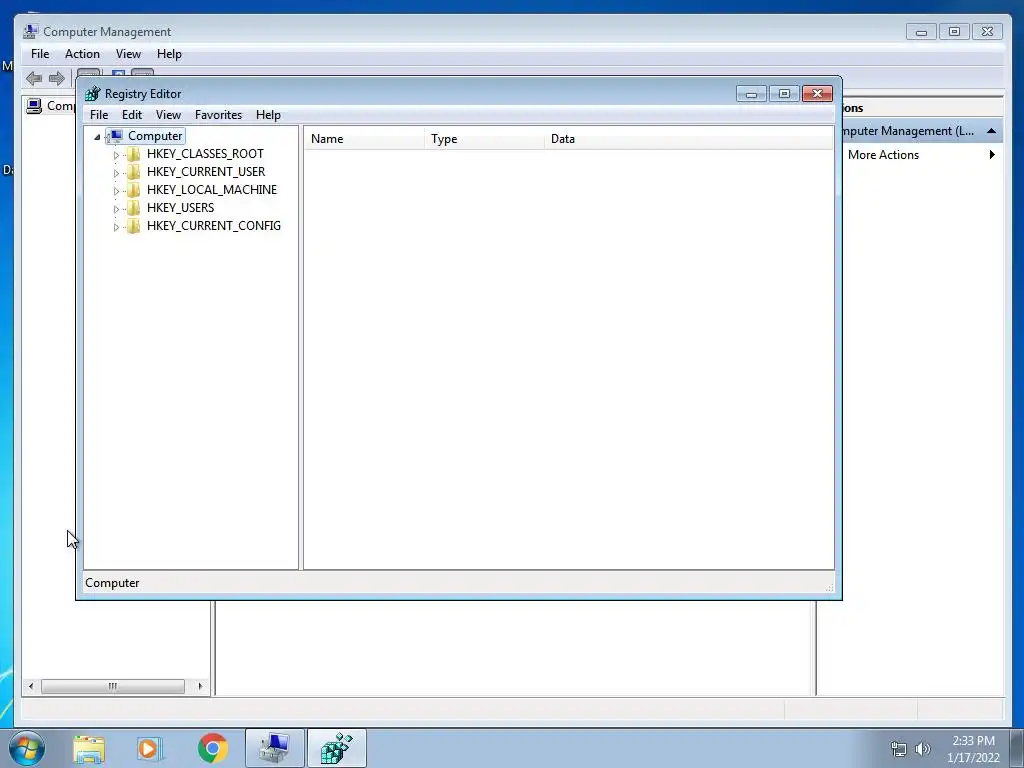Click the Registry Editor title bar icon

93,94
